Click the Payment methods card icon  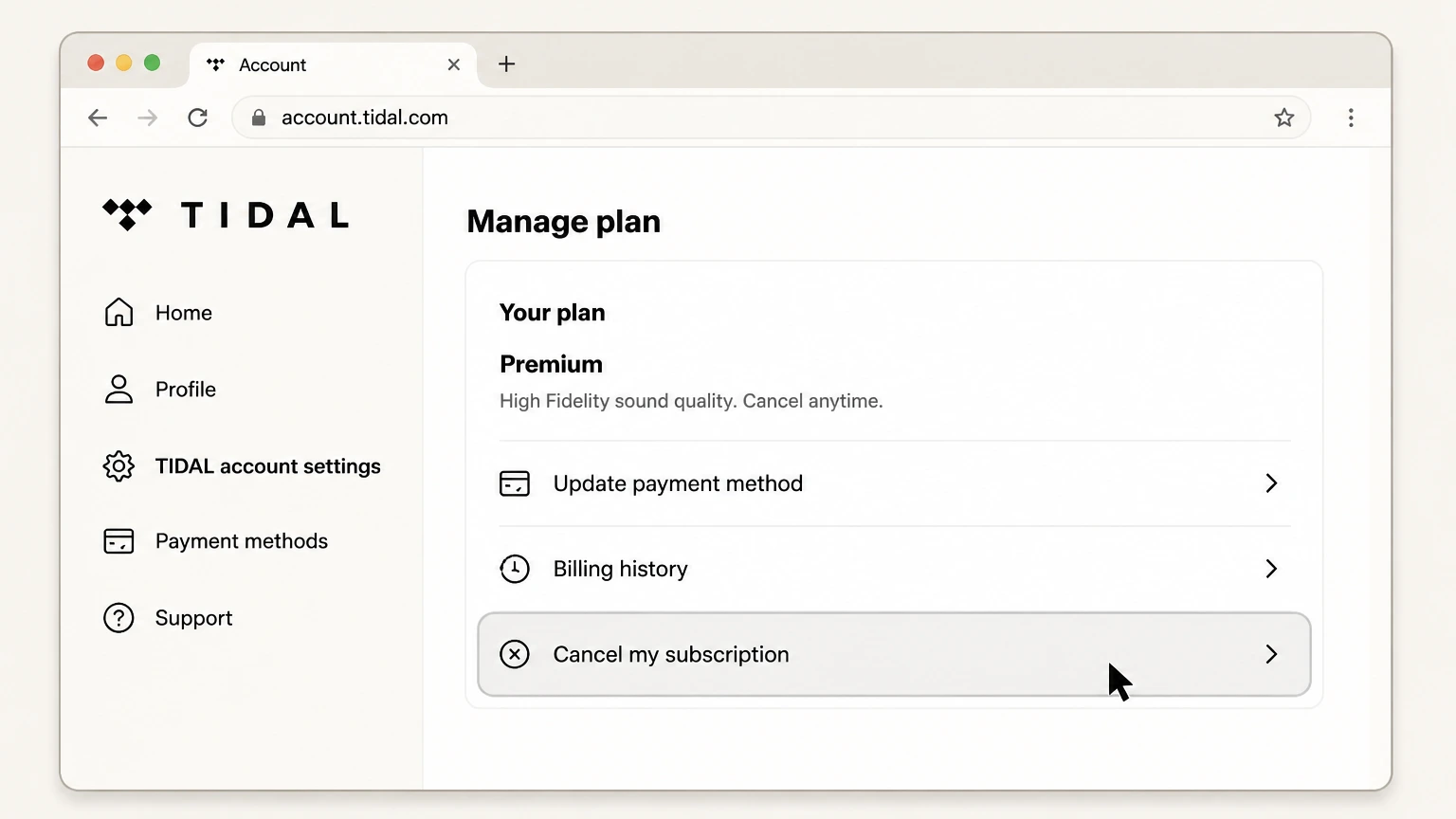118,541
